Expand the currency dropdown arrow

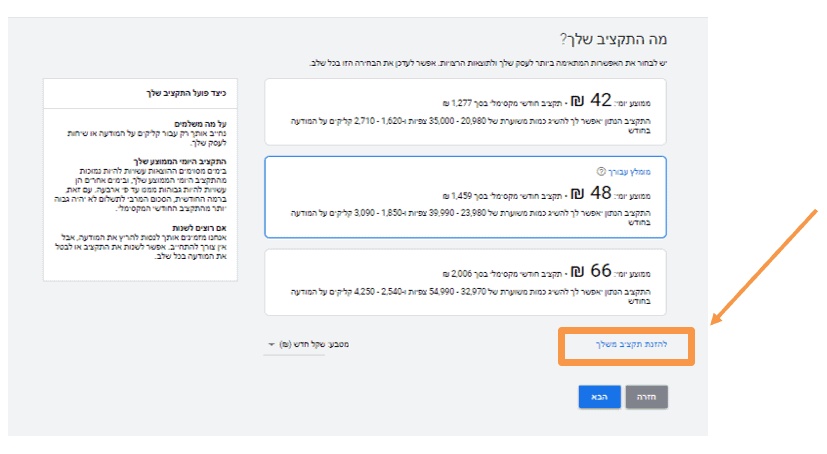click(270, 345)
